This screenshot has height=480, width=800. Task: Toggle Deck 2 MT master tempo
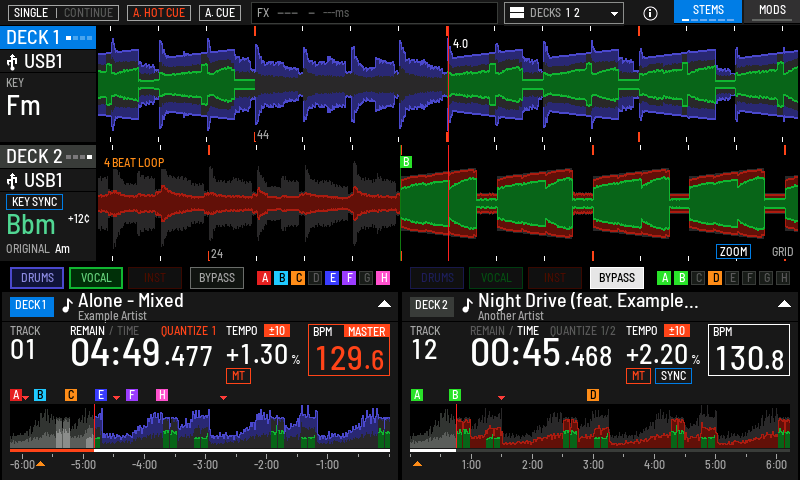pyautogui.click(x=638, y=376)
